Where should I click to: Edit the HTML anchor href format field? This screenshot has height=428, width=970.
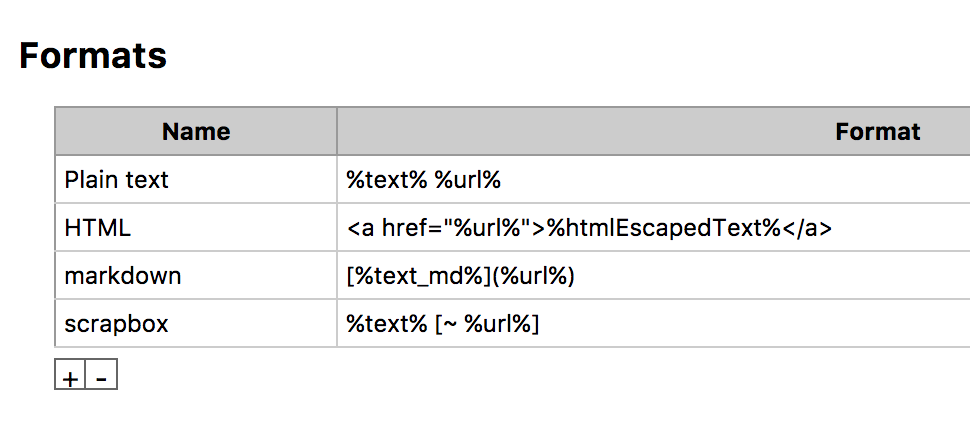654,228
